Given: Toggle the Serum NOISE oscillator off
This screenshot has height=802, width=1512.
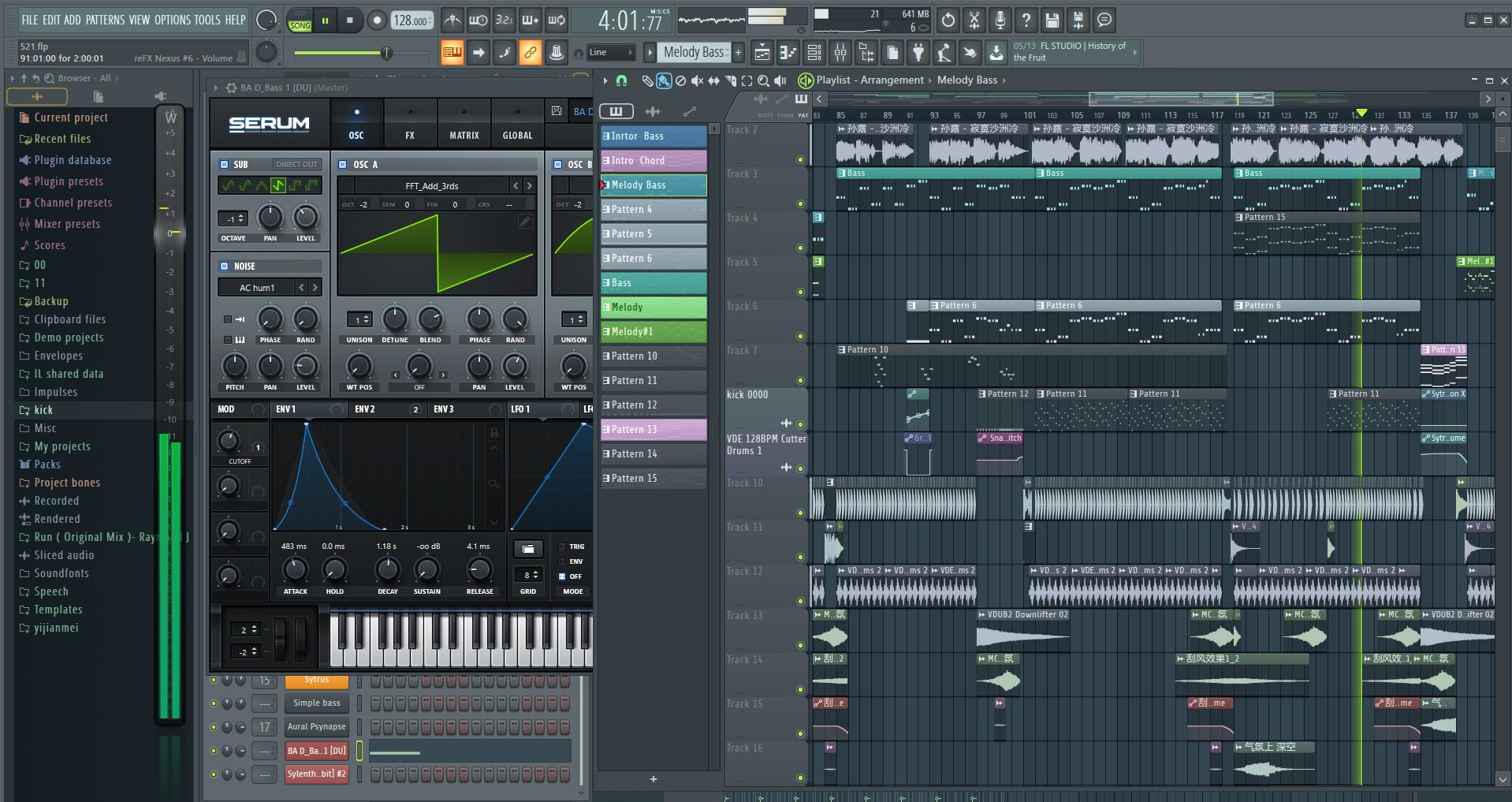Looking at the screenshot, I should pyautogui.click(x=225, y=267).
